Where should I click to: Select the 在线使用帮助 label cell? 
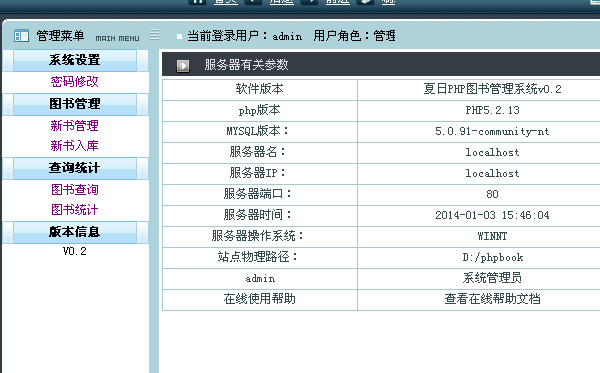click(x=260, y=300)
